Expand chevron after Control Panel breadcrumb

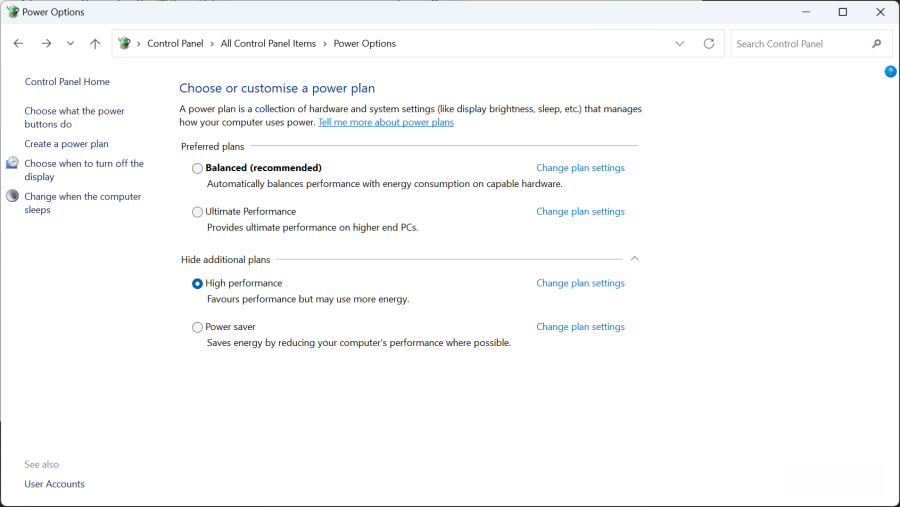tap(212, 44)
